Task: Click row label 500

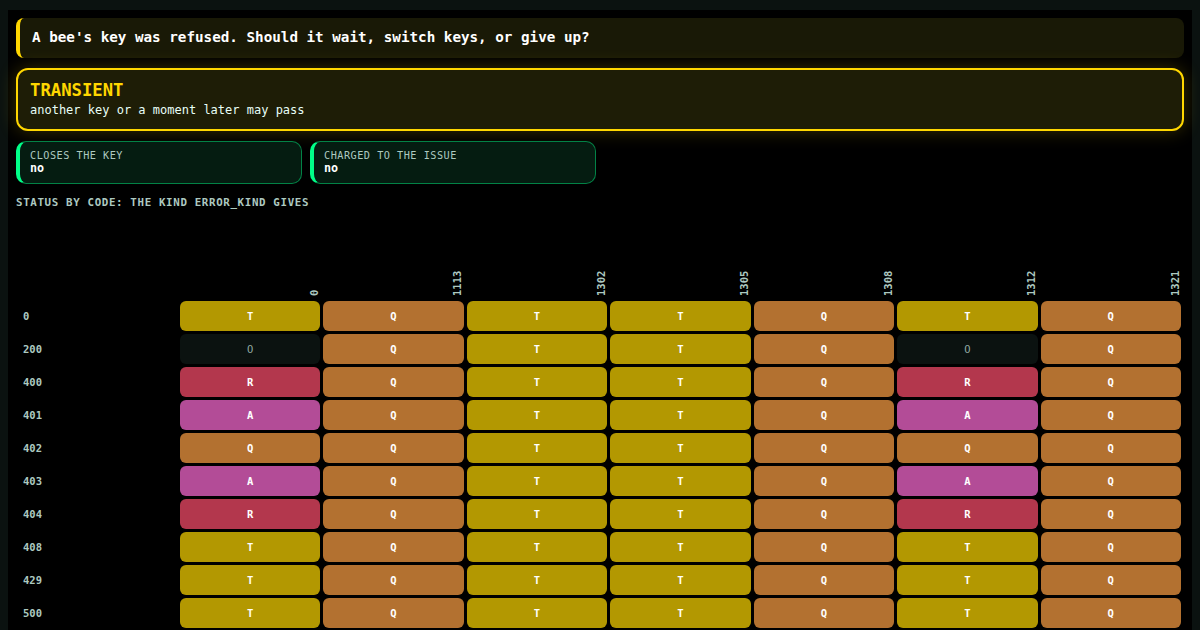Action: pyautogui.click(x=33, y=613)
